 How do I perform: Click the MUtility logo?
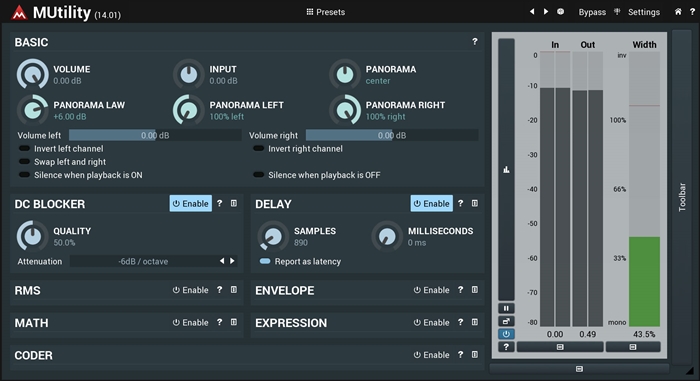pos(19,13)
